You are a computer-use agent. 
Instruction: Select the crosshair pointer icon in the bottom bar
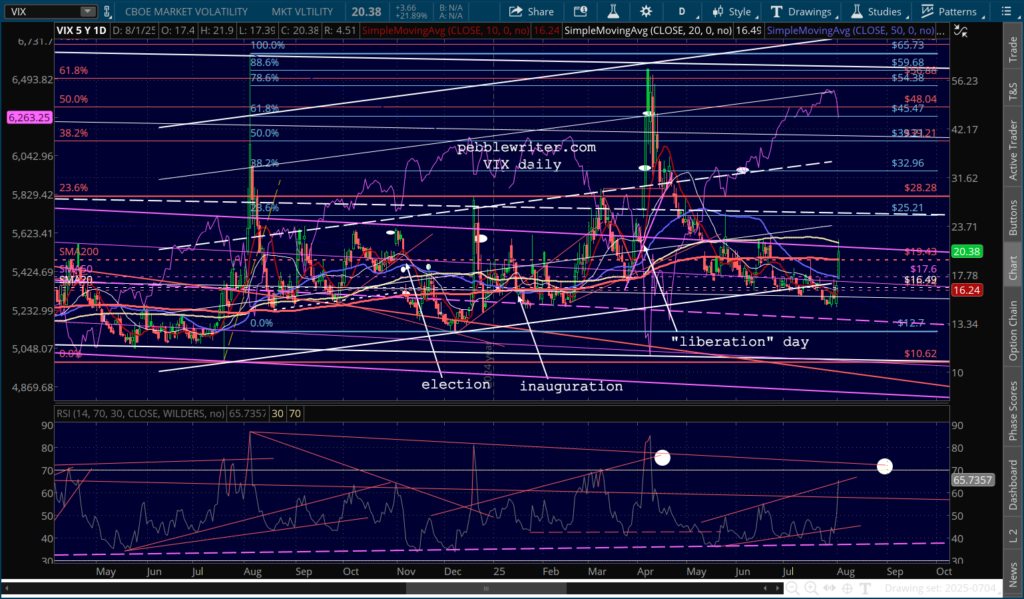pos(847,589)
